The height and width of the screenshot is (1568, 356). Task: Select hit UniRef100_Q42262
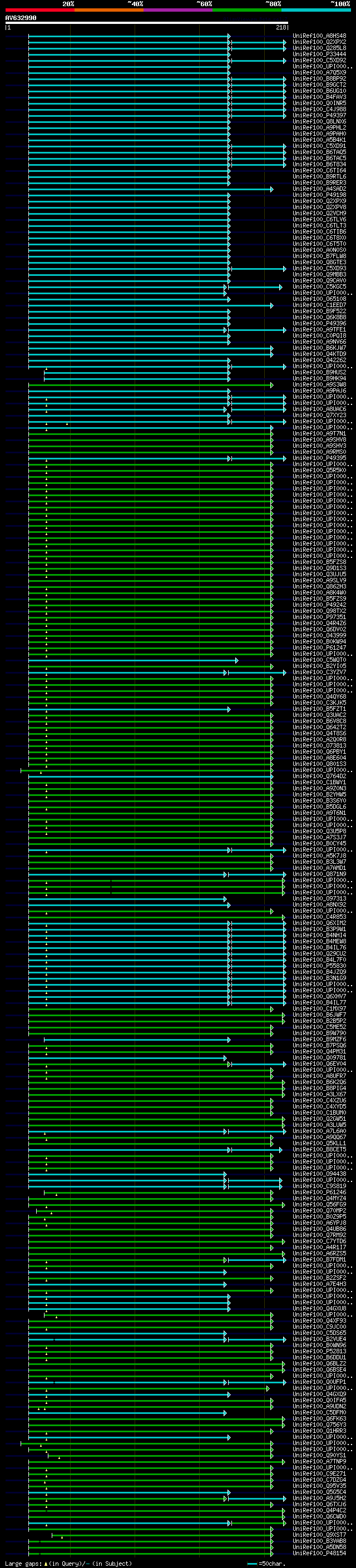tap(319, 360)
